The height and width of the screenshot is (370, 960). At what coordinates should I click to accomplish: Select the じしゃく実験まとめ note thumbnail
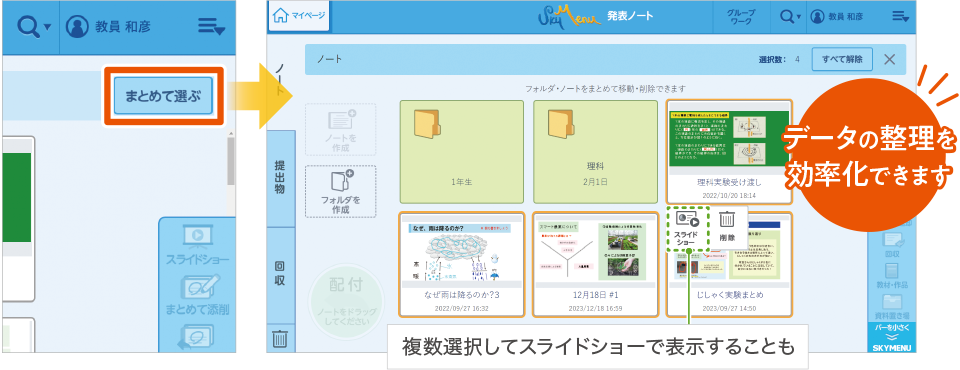[x=729, y=265]
